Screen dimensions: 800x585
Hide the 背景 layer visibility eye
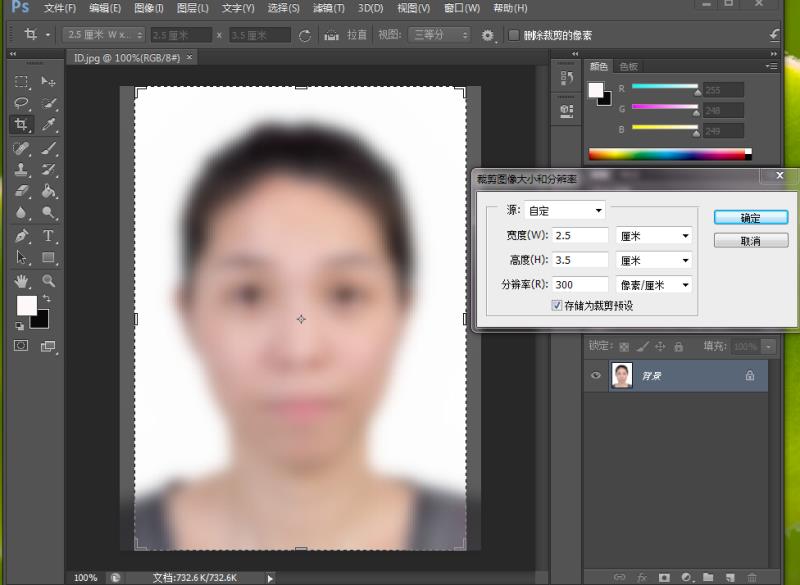point(595,375)
